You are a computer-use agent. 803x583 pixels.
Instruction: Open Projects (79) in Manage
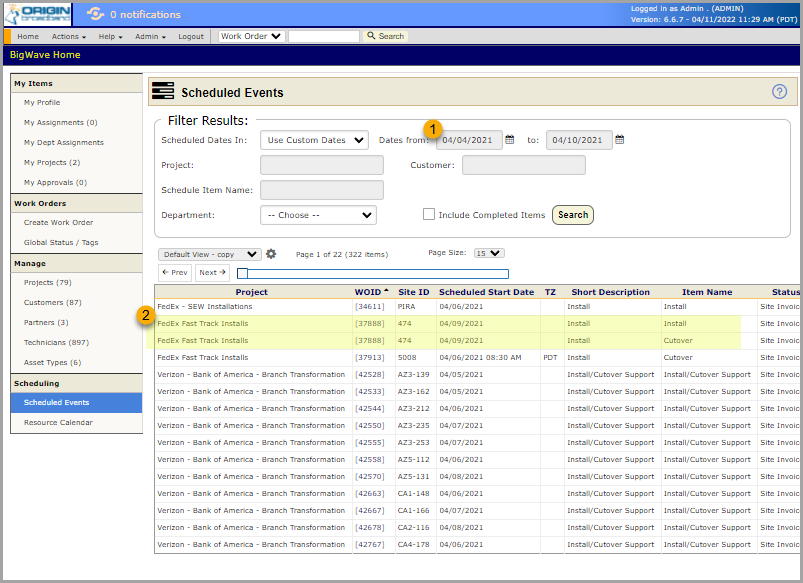pos(48,282)
